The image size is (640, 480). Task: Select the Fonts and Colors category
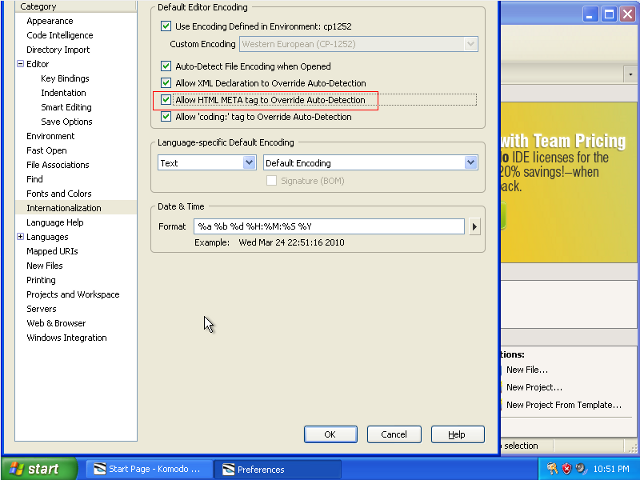[x=59, y=193]
